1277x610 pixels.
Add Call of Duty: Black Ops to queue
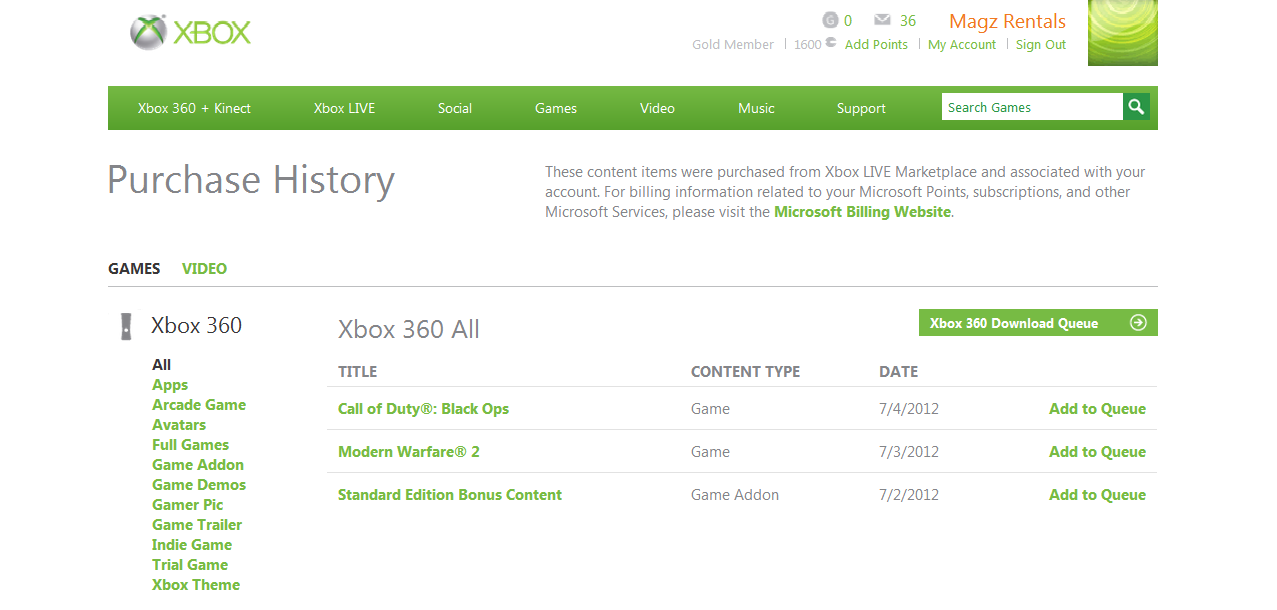point(1097,408)
